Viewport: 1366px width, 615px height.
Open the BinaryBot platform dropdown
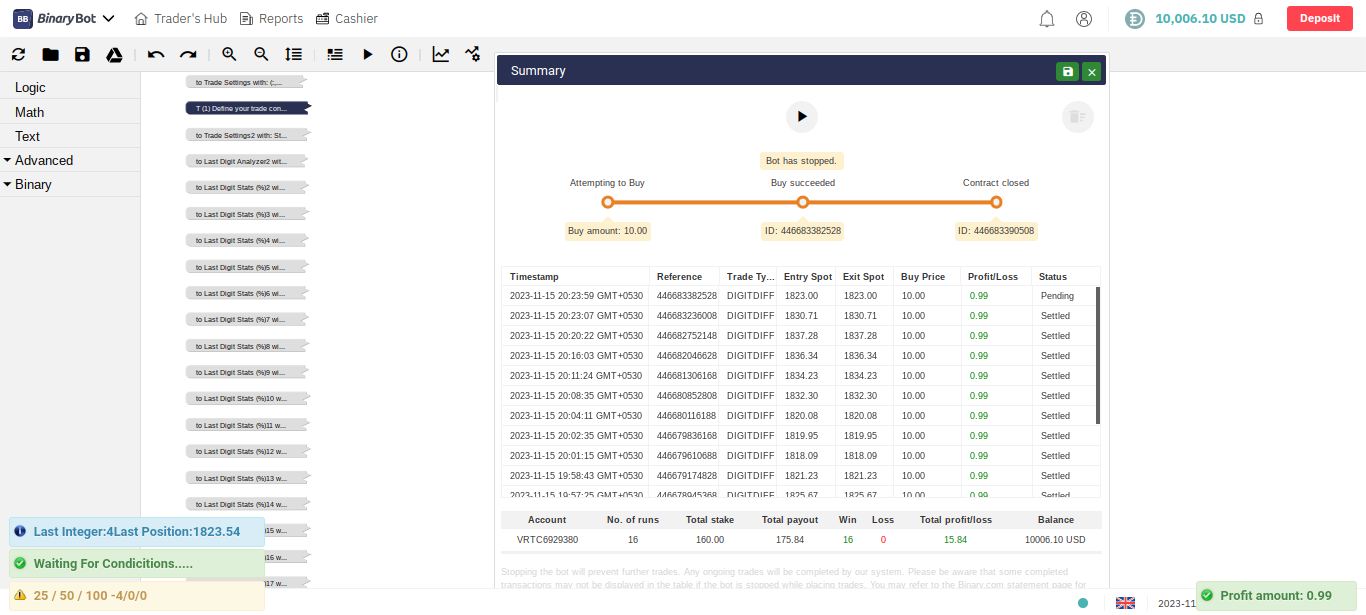coord(64,19)
